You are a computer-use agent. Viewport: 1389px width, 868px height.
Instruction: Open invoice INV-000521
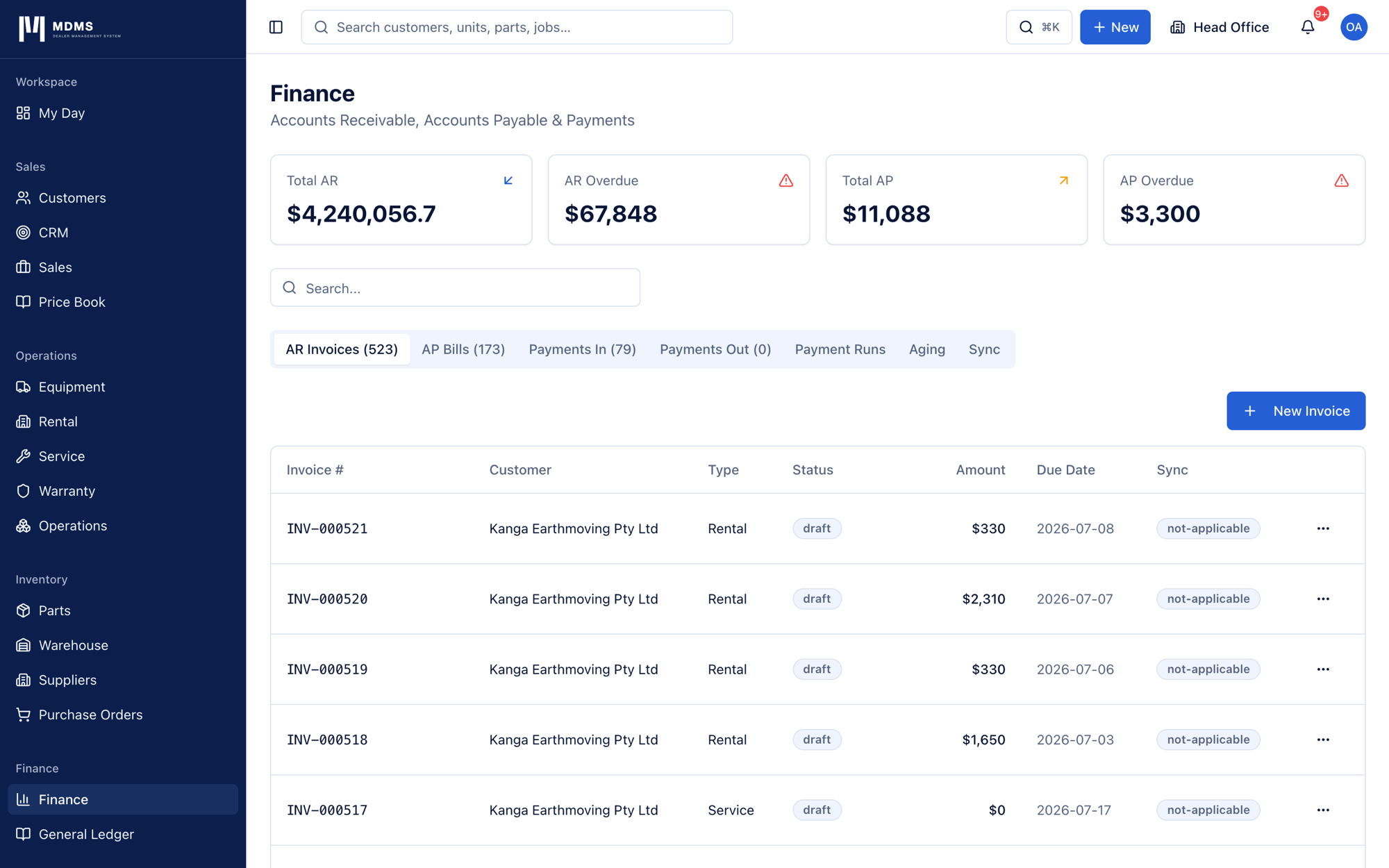pyautogui.click(x=327, y=528)
